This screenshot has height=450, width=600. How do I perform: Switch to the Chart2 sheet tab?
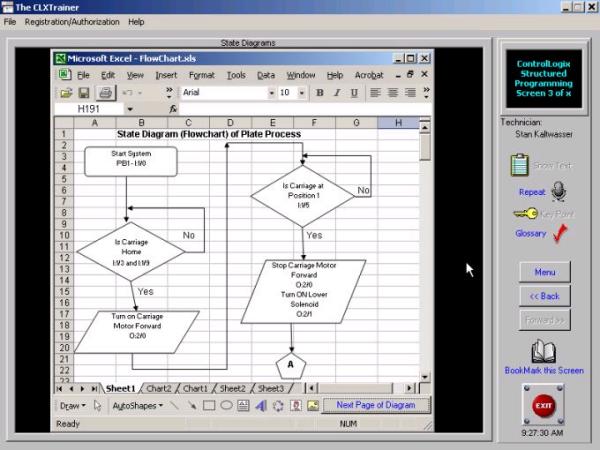(158, 389)
